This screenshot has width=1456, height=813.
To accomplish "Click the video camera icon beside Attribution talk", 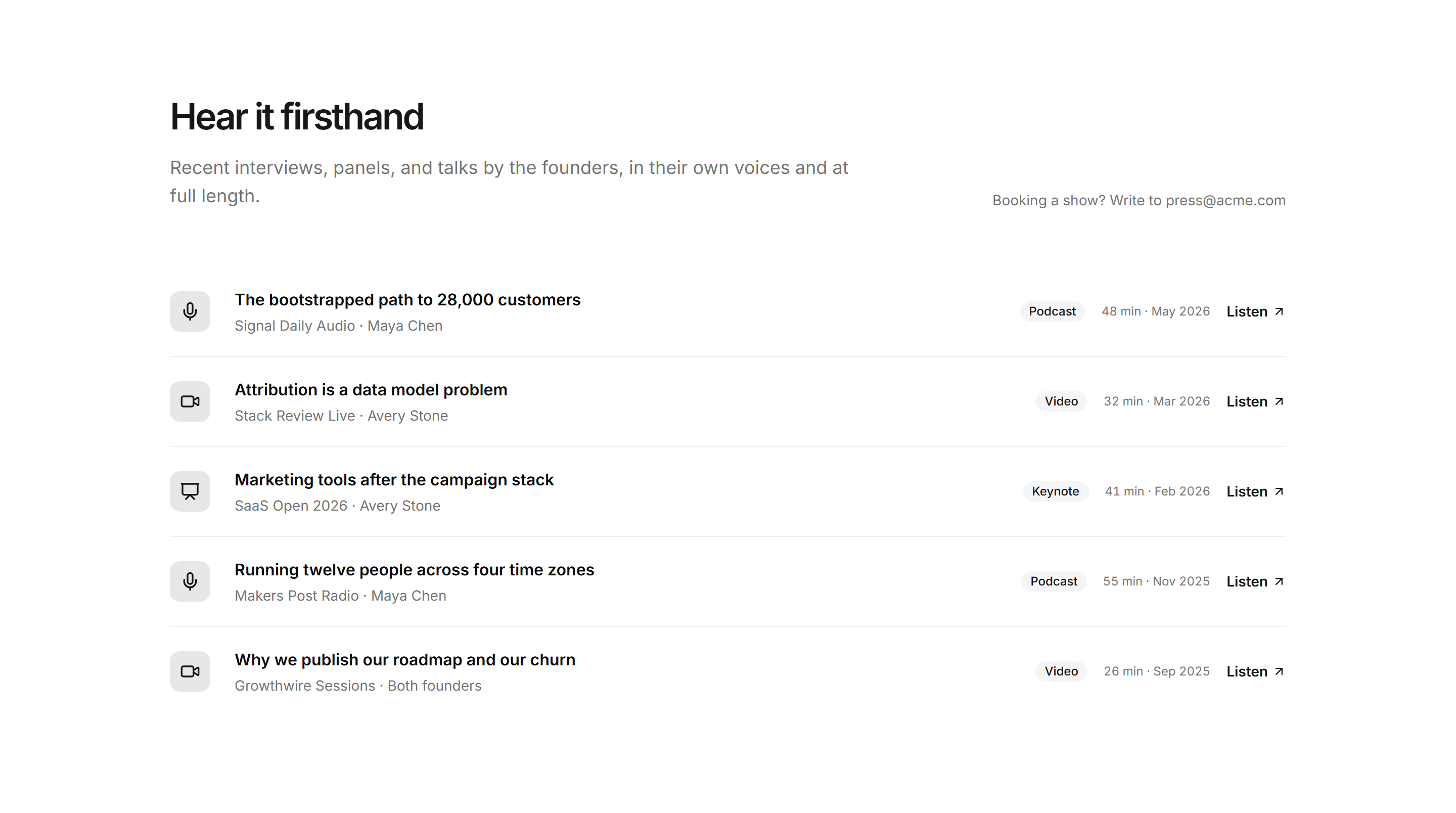I will click(190, 401).
